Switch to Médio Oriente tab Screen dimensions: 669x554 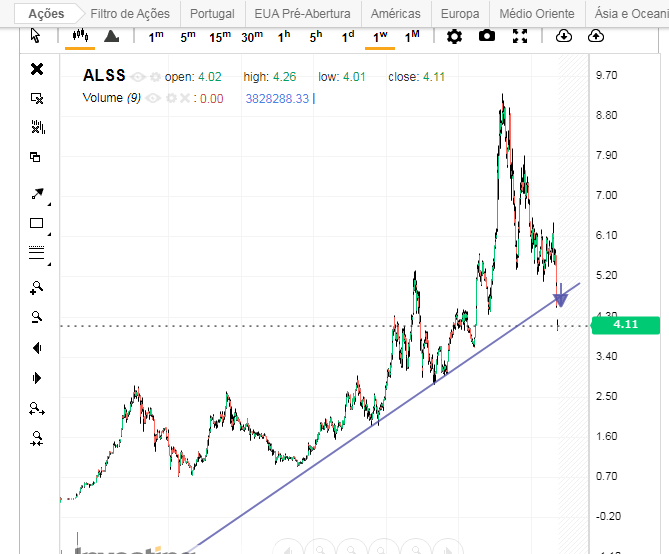click(537, 14)
